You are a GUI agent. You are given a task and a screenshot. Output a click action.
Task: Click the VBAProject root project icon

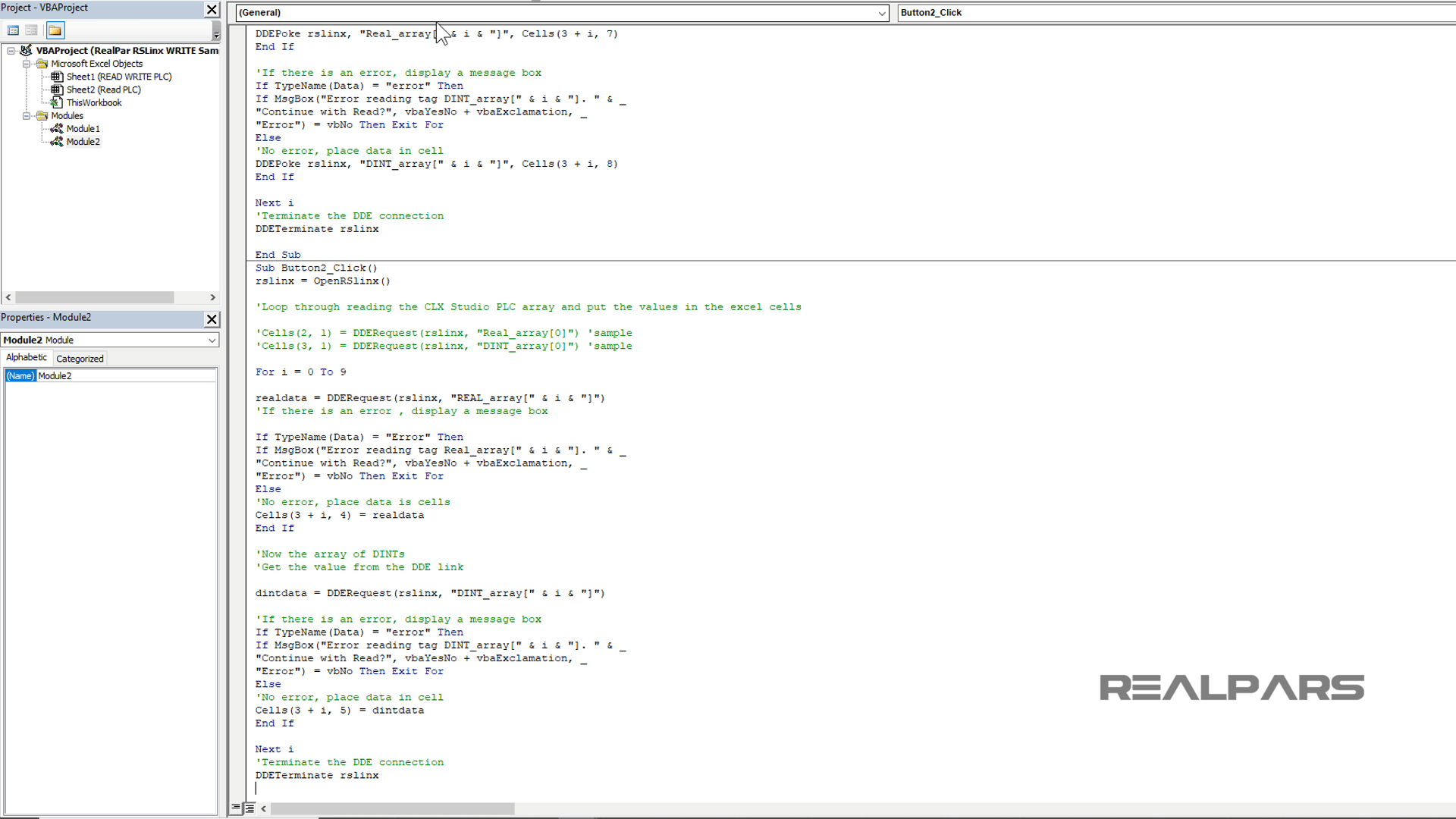pos(26,51)
